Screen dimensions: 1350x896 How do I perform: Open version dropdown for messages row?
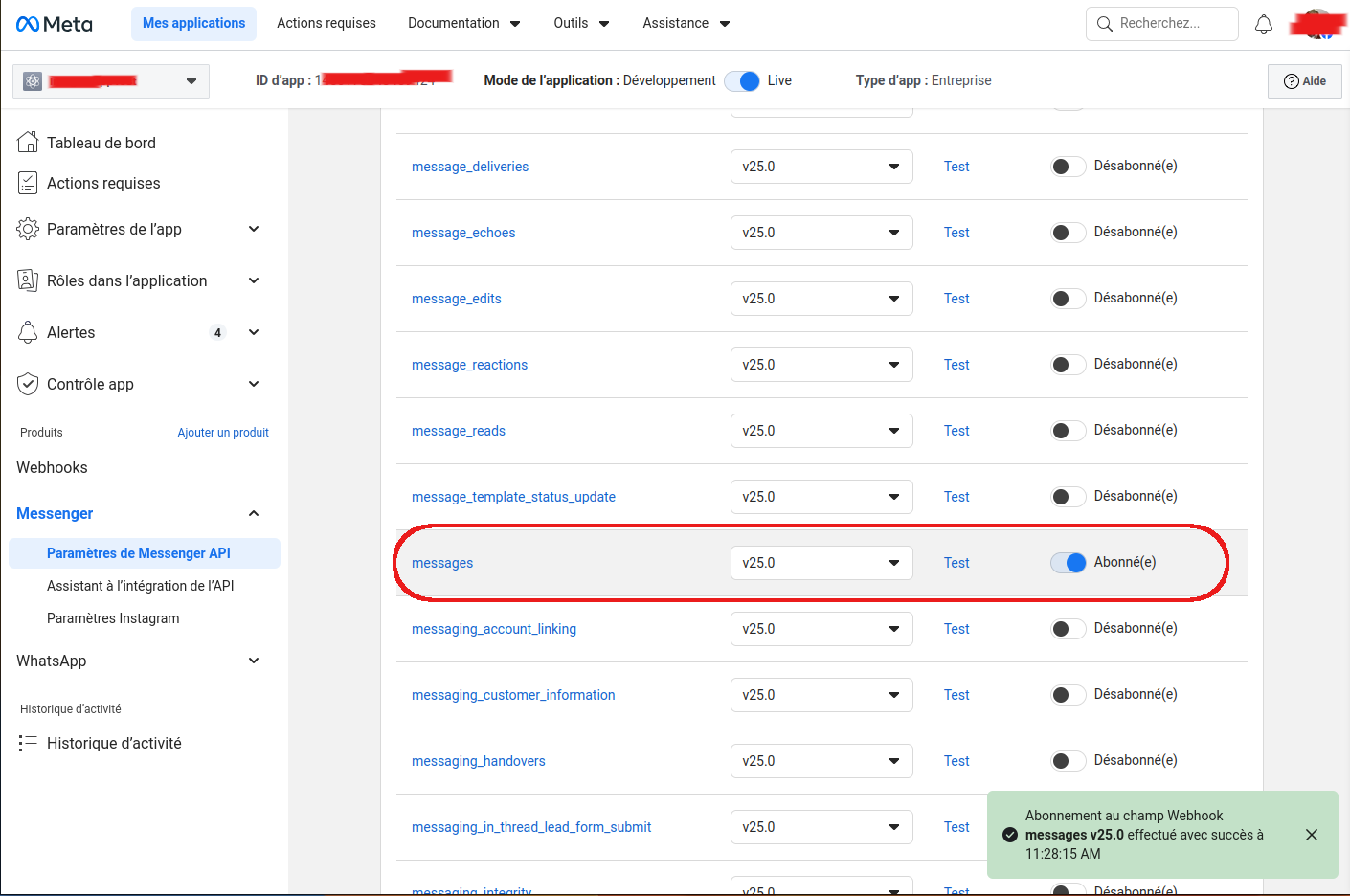pyautogui.click(x=821, y=563)
